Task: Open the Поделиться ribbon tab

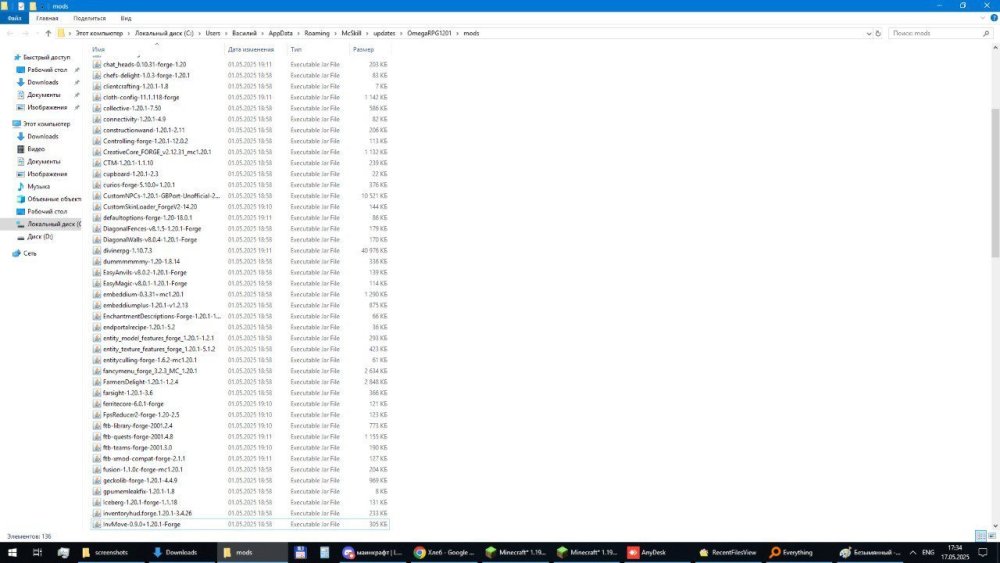Action: (89, 18)
